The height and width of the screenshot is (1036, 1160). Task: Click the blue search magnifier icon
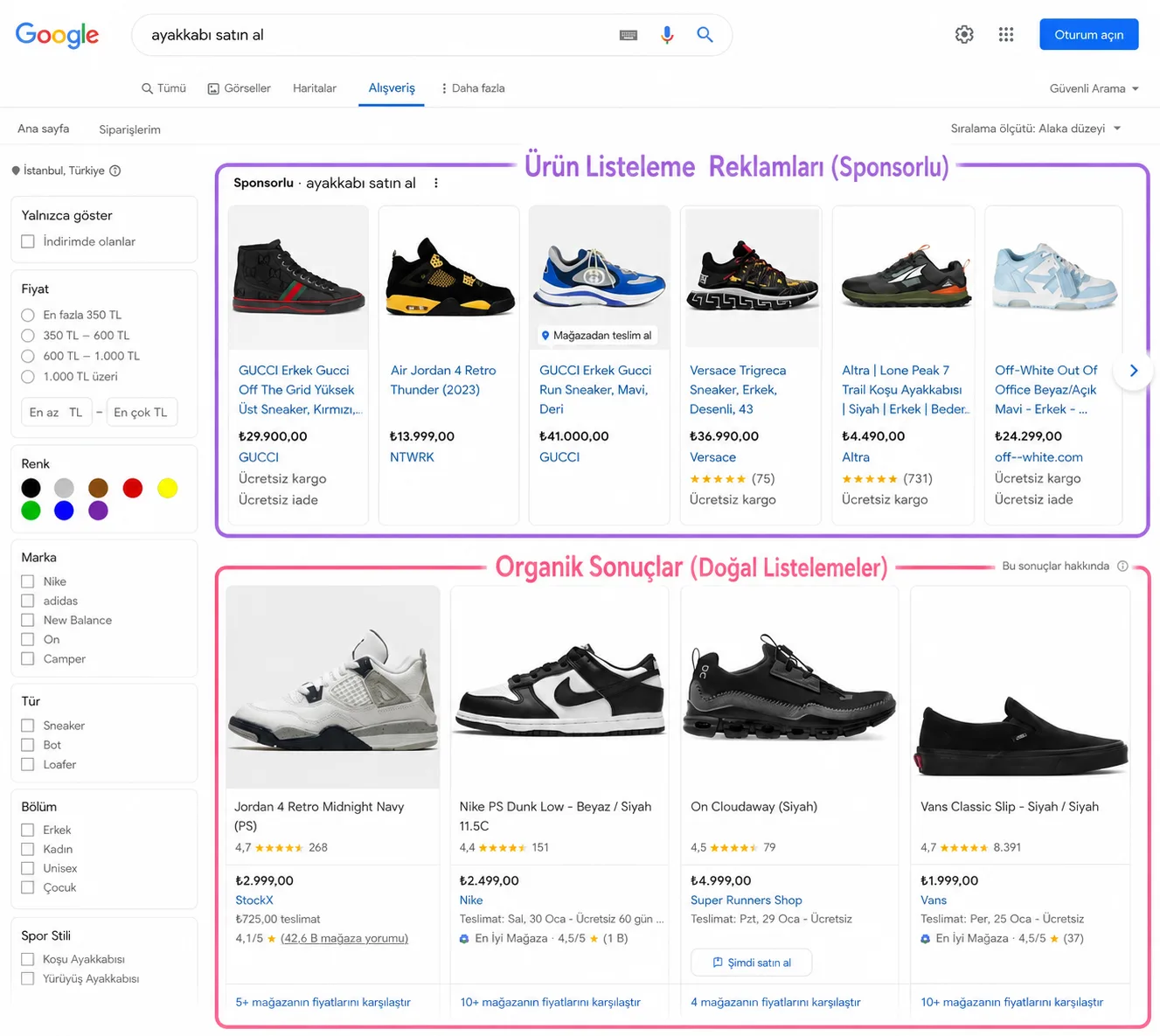coord(705,35)
